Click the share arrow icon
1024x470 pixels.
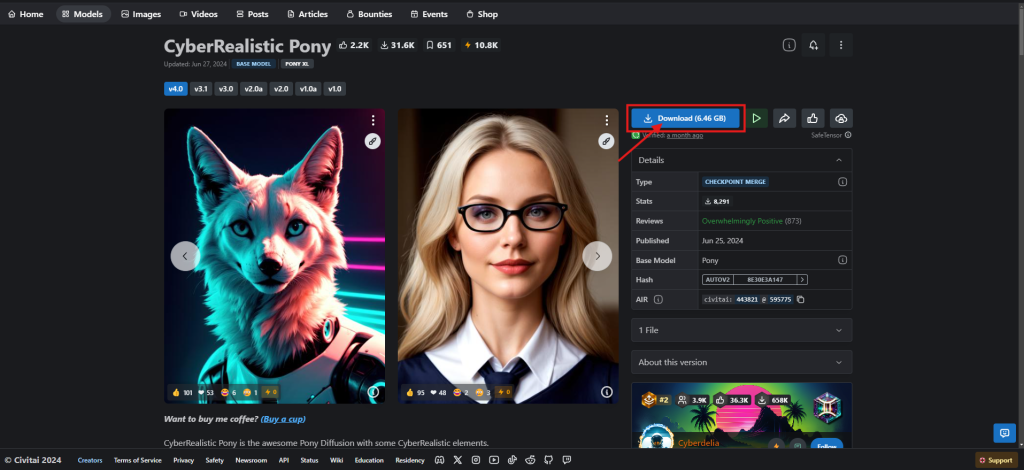coord(785,119)
